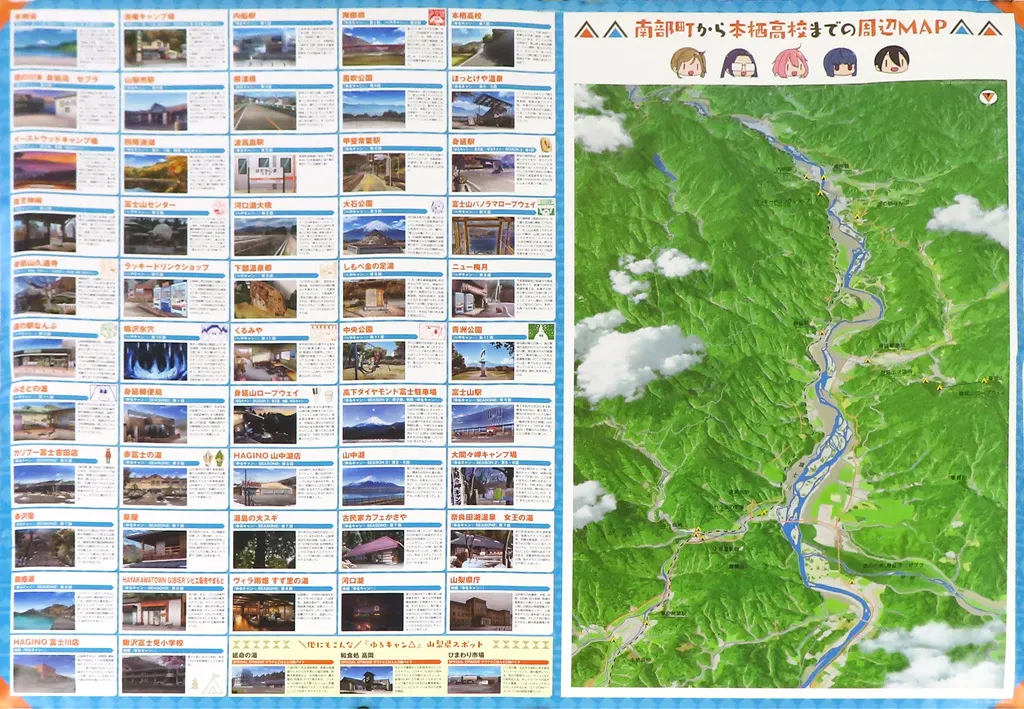Click the yellow icon on 身延駅 card
The height and width of the screenshot is (709, 1024).
(546, 143)
